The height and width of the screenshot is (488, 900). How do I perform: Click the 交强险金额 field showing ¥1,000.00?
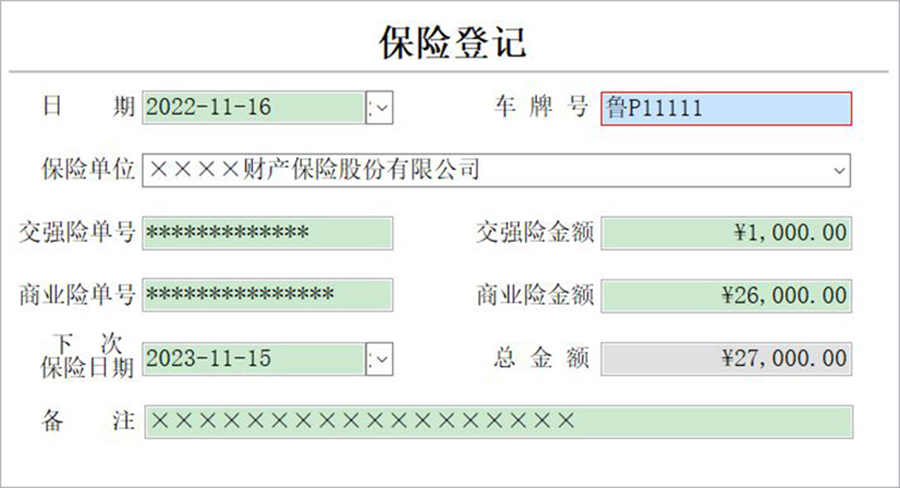(x=726, y=234)
